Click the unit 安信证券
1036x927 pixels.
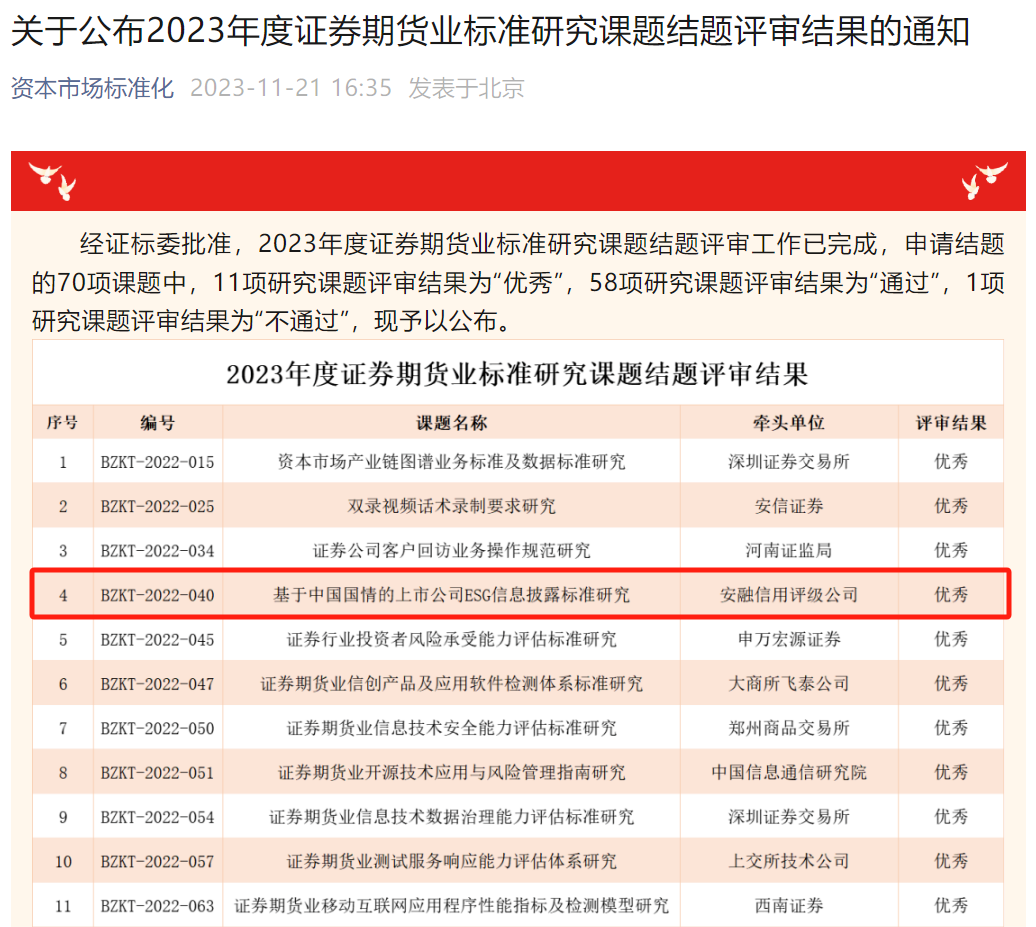click(789, 506)
